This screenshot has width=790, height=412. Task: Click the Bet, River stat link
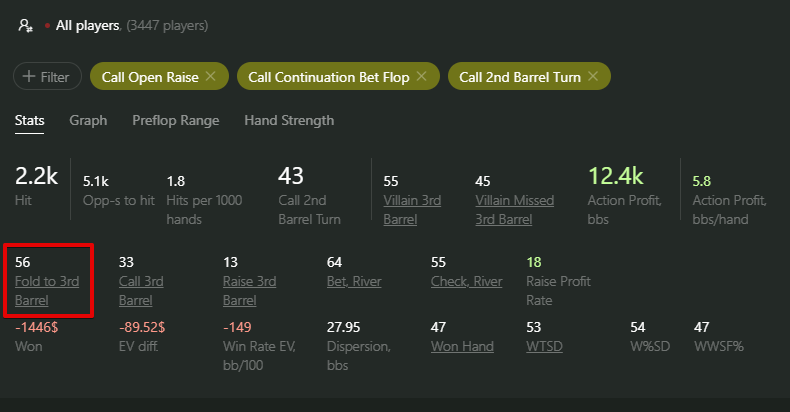(x=354, y=282)
